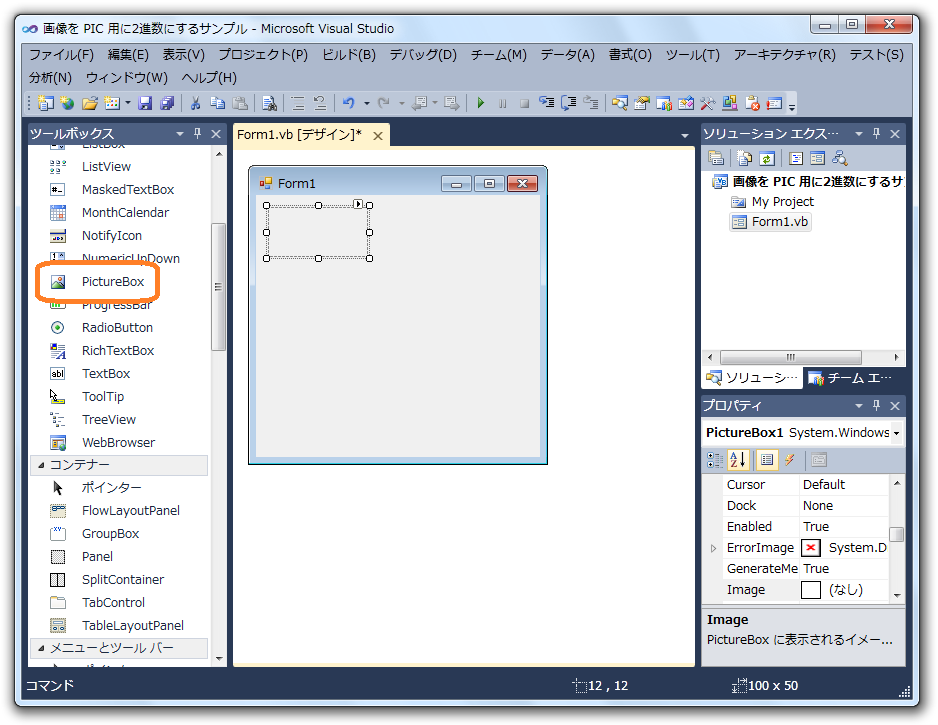Image resolution: width=938 pixels, height=725 pixels.
Task: Show events with the lightning bolt icon
Action: 790,459
